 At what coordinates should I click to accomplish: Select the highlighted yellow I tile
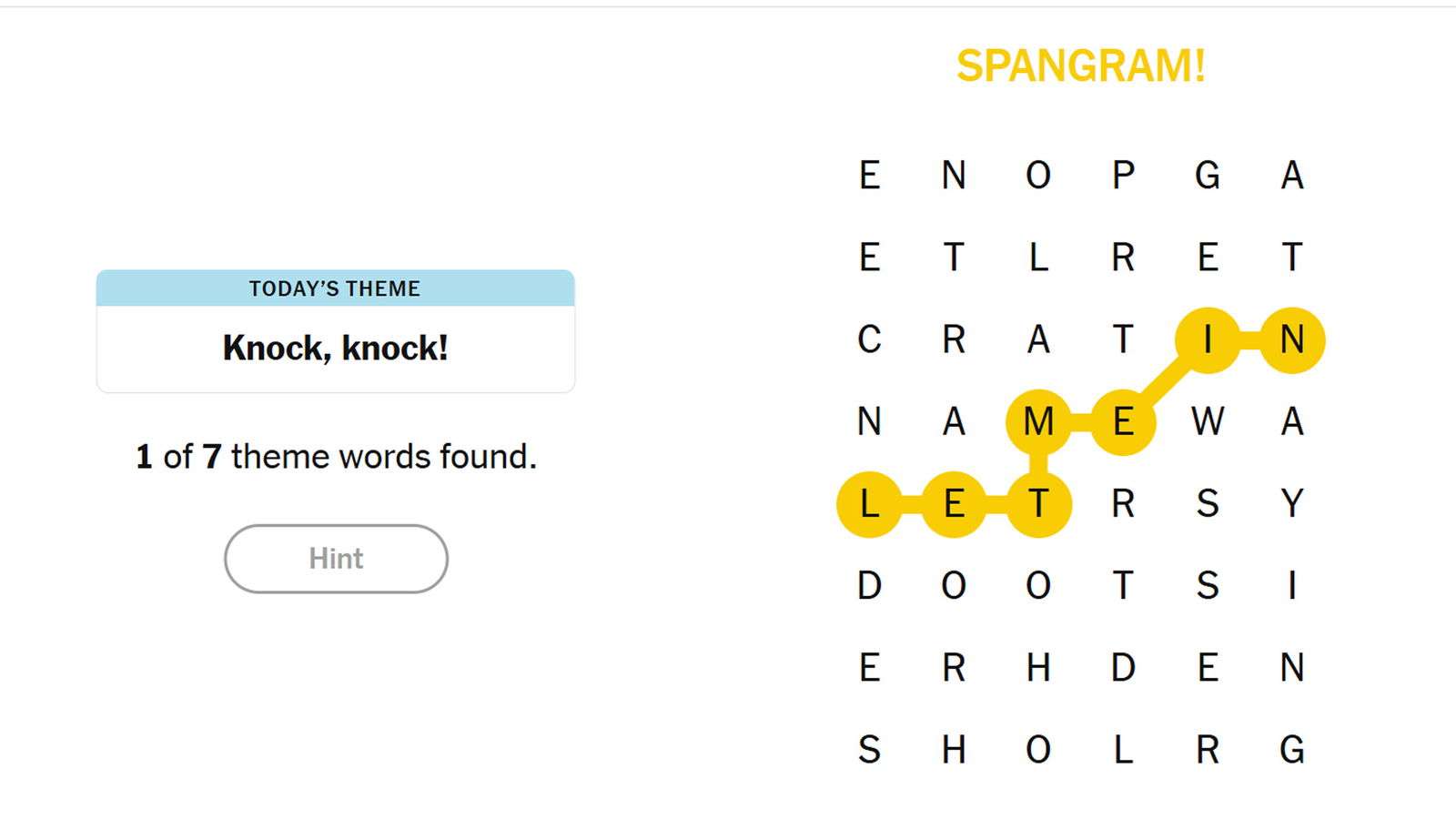(1208, 340)
